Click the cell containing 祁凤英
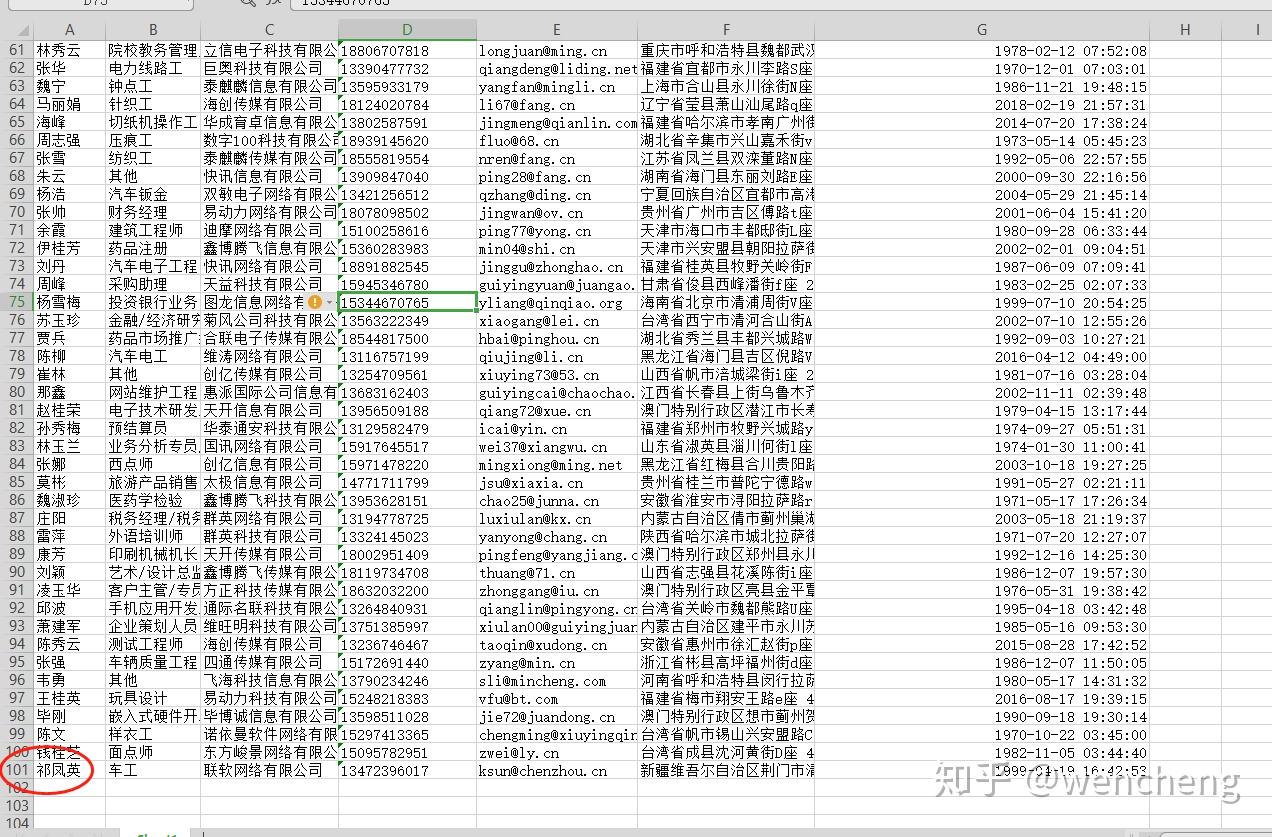The height and width of the screenshot is (837, 1272). [60, 769]
